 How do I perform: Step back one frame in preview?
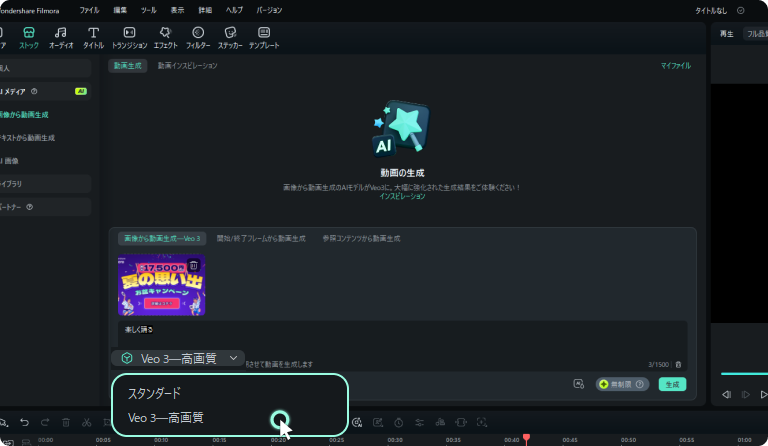click(x=726, y=394)
